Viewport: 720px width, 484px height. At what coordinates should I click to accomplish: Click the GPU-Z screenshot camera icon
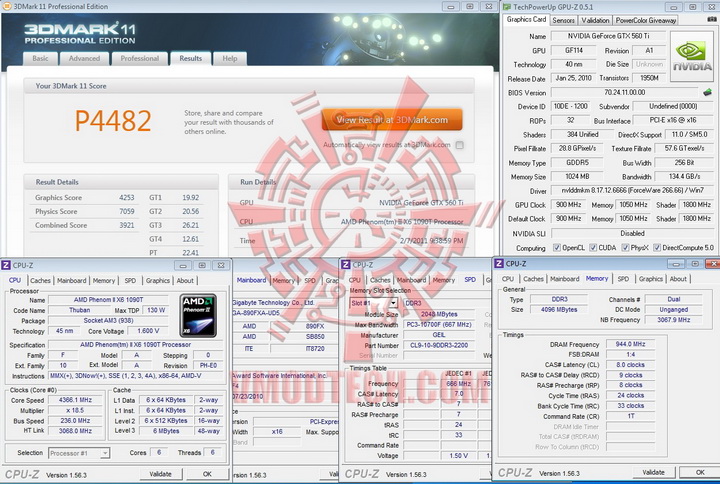[712, 20]
